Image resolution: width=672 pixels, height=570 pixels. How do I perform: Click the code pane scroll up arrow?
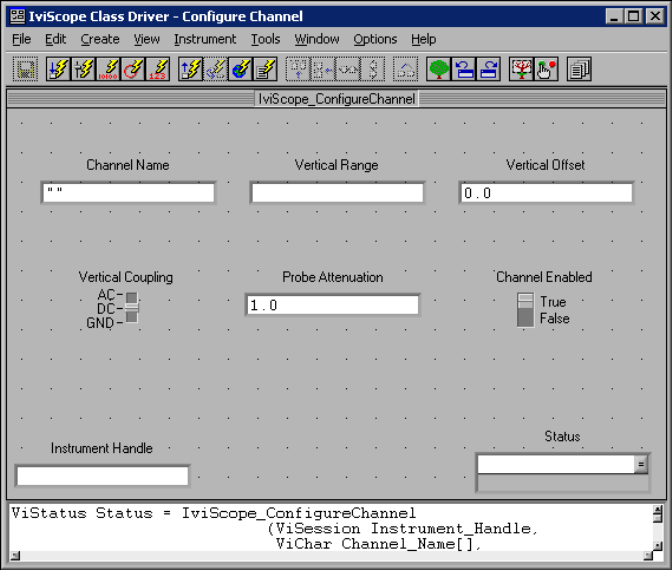pyautogui.click(x=657, y=510)
